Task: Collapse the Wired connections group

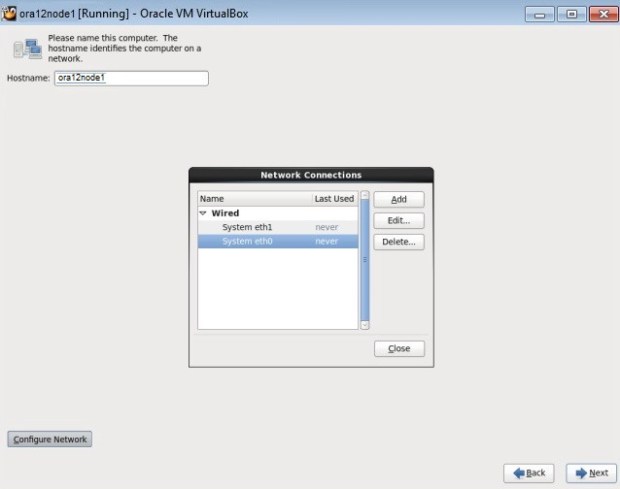Action: tap(203, 213)
